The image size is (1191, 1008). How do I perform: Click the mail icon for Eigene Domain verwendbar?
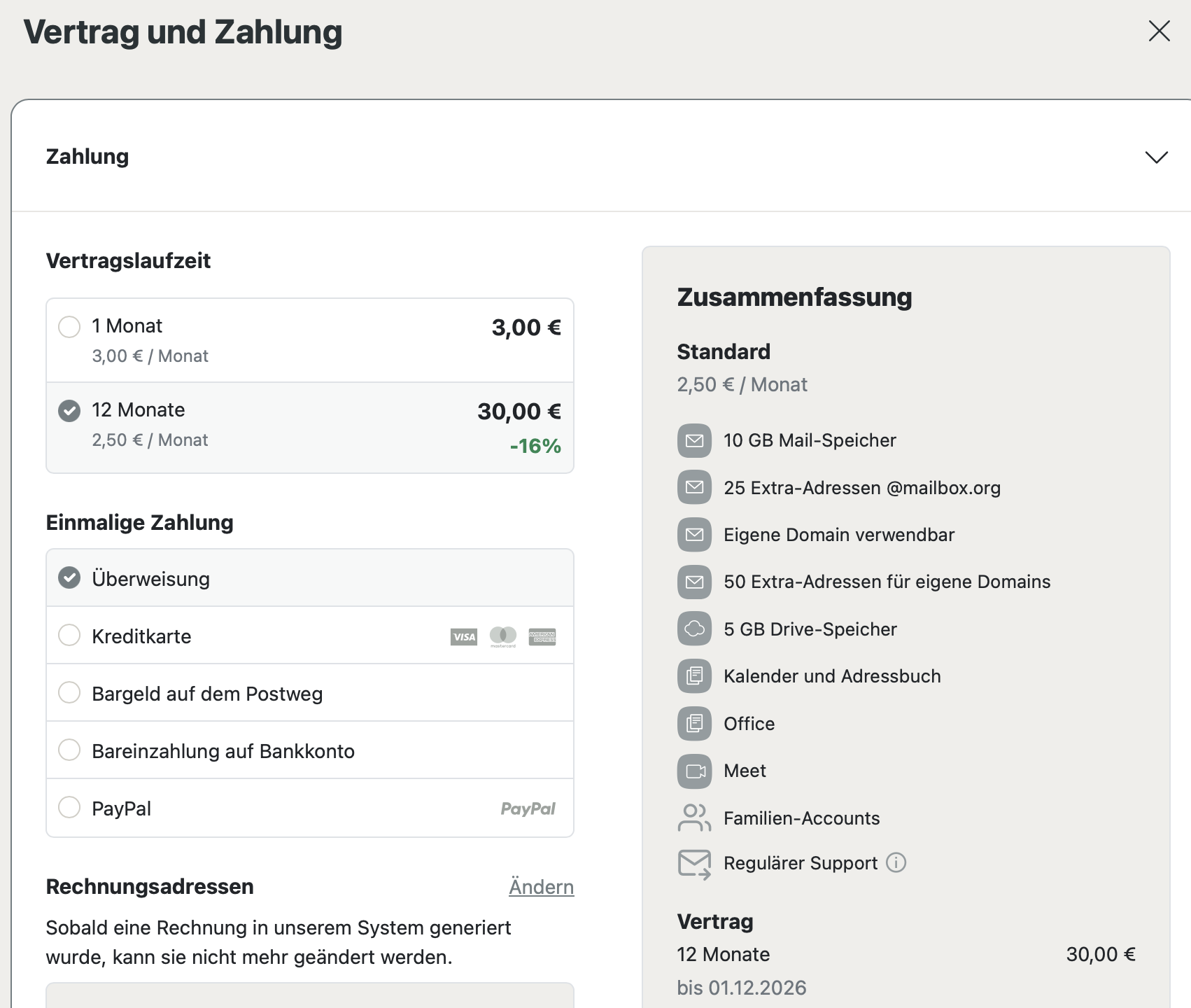694,535
